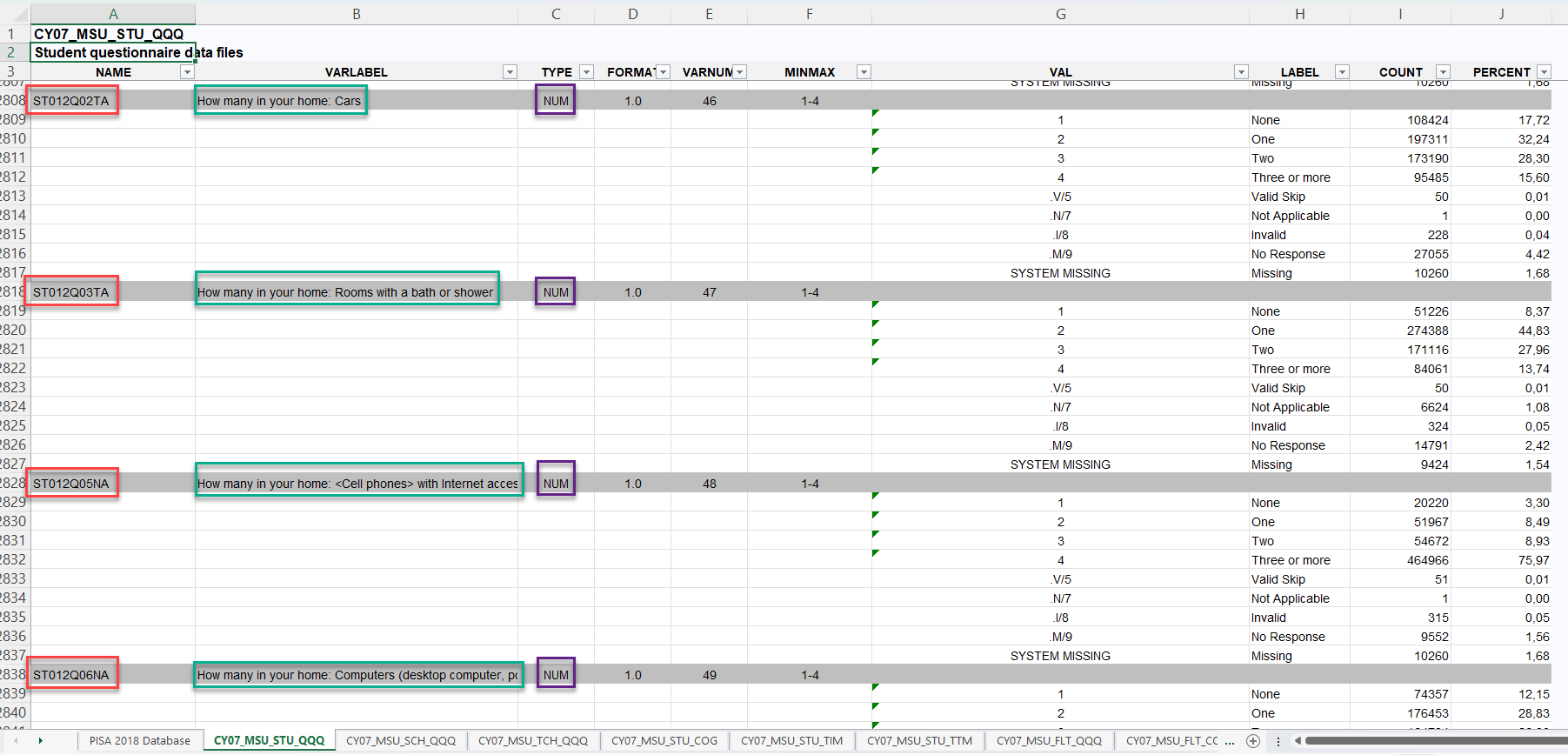Open the NAME column filter dropdown
This screenshot has height=755, width=1568.
click(x=186, y=72)
